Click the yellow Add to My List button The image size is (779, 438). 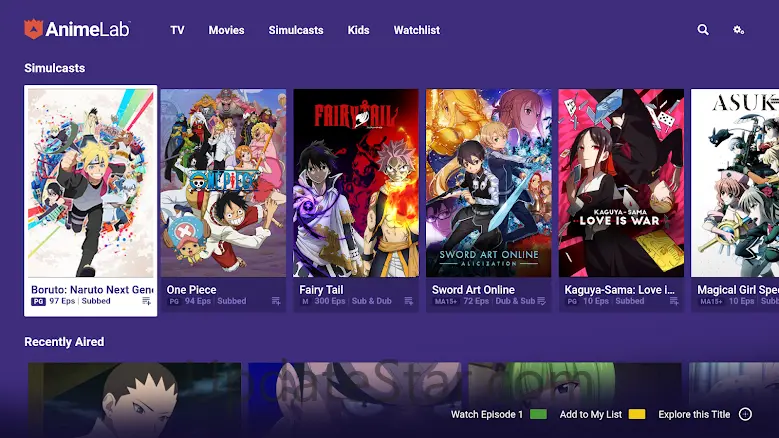(637, 414)
